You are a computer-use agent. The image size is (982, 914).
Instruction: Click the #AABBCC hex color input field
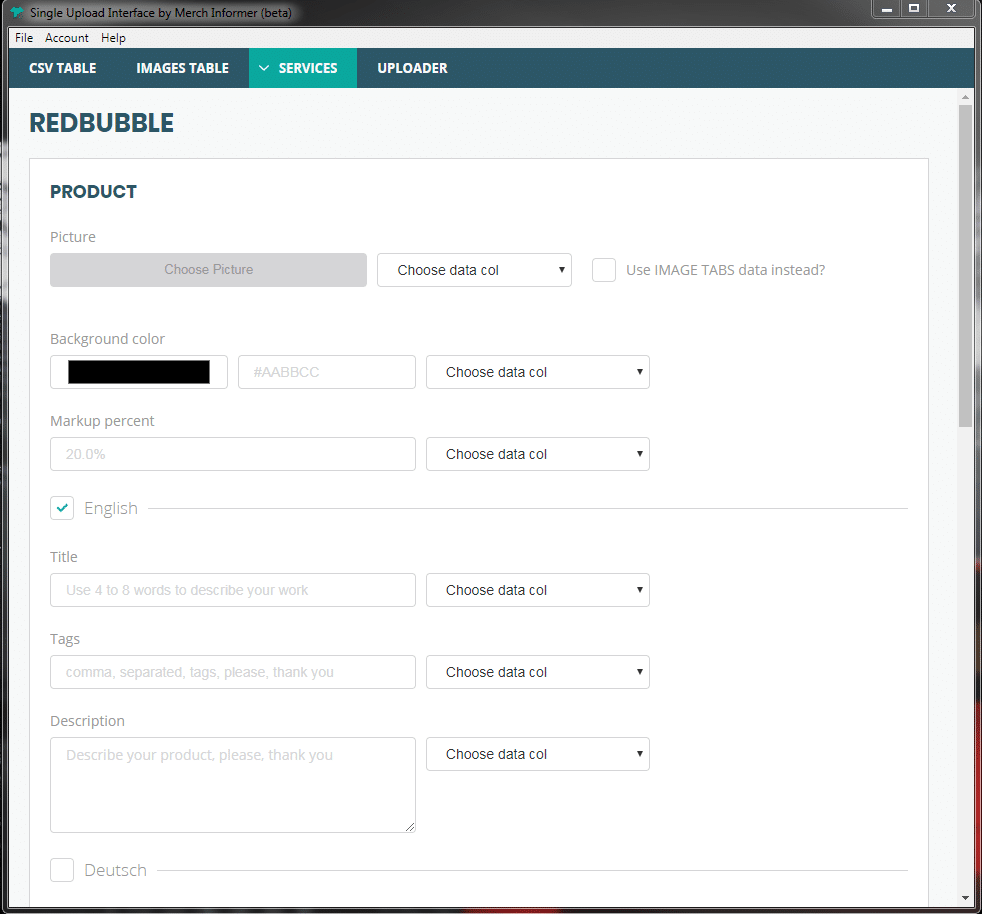tap(327, 372)
